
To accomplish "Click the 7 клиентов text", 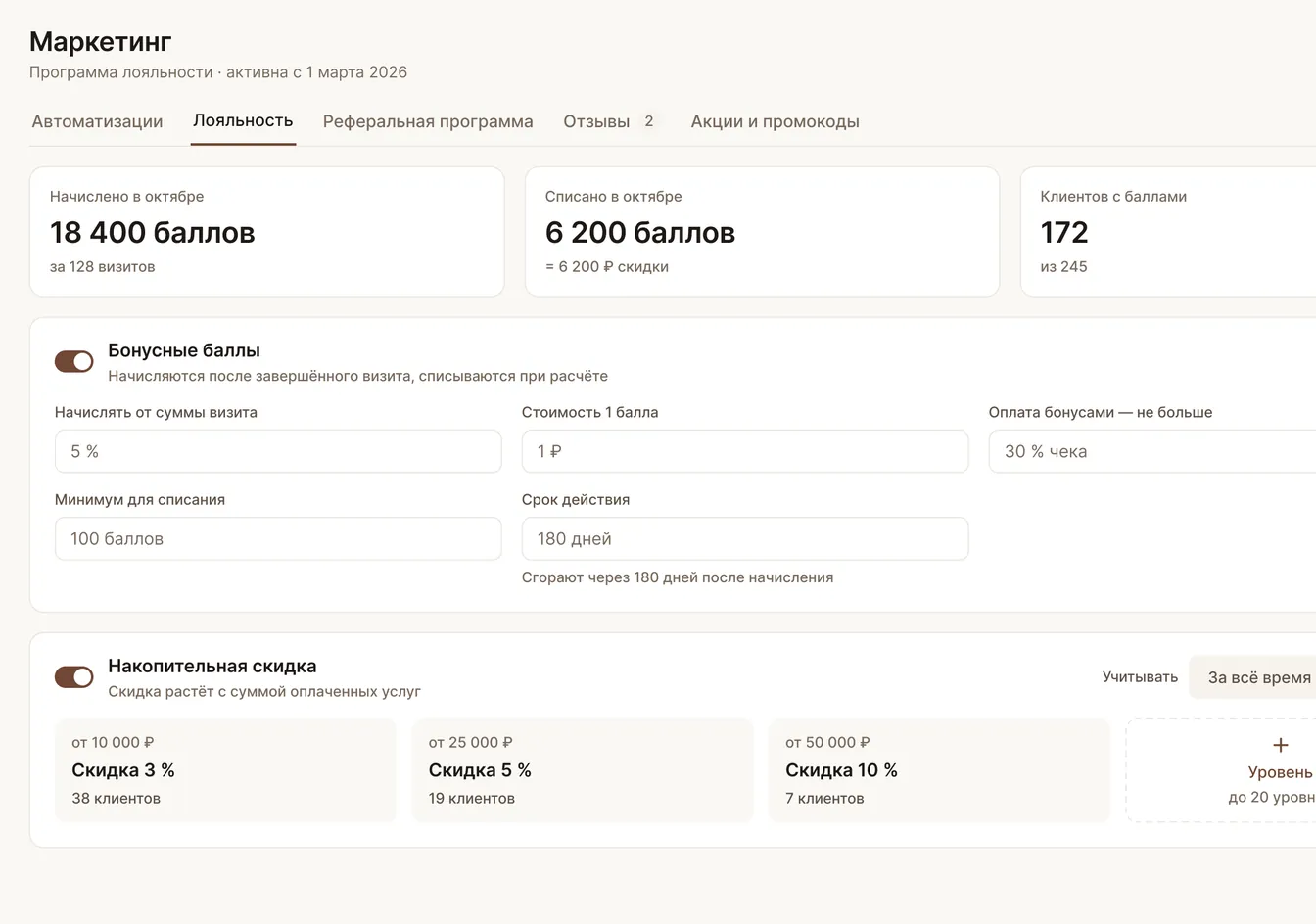I will (824, 798).
